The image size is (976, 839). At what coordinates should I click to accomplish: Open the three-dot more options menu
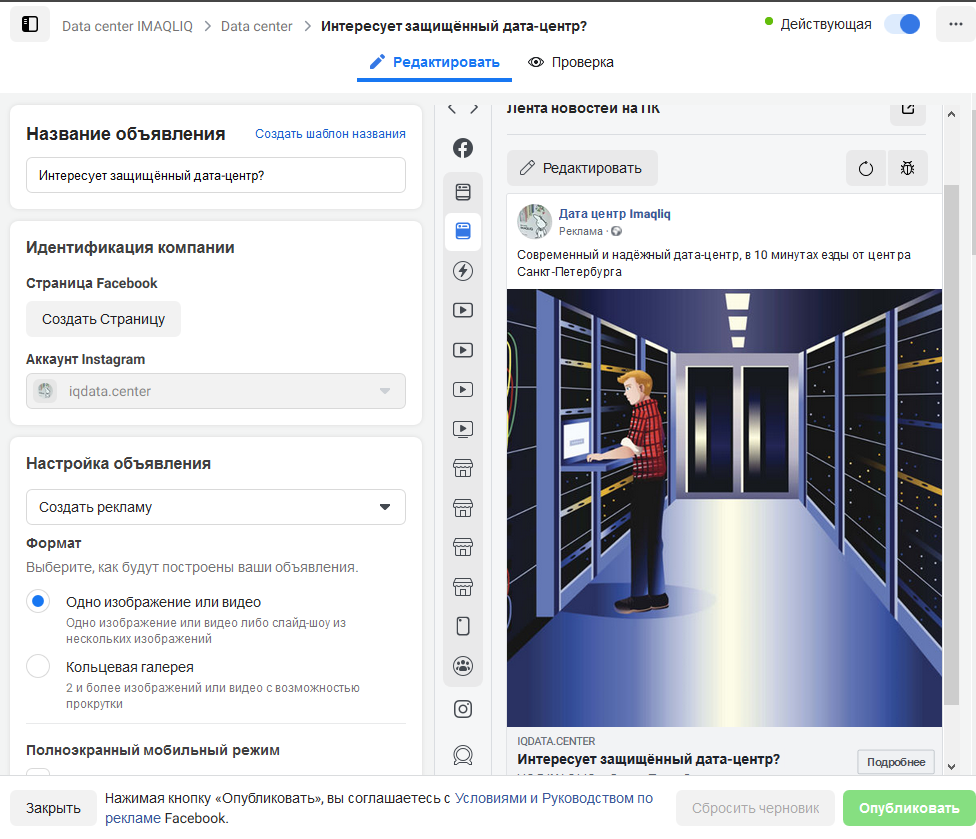tap(955, 25)
